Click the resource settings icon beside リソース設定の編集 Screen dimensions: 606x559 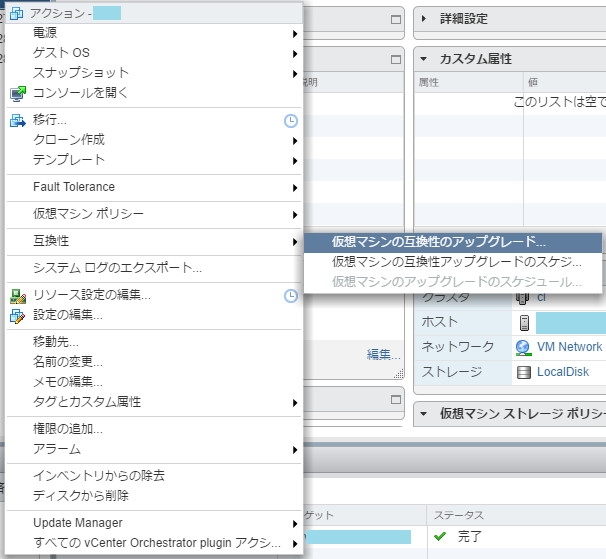click(18, 296)
